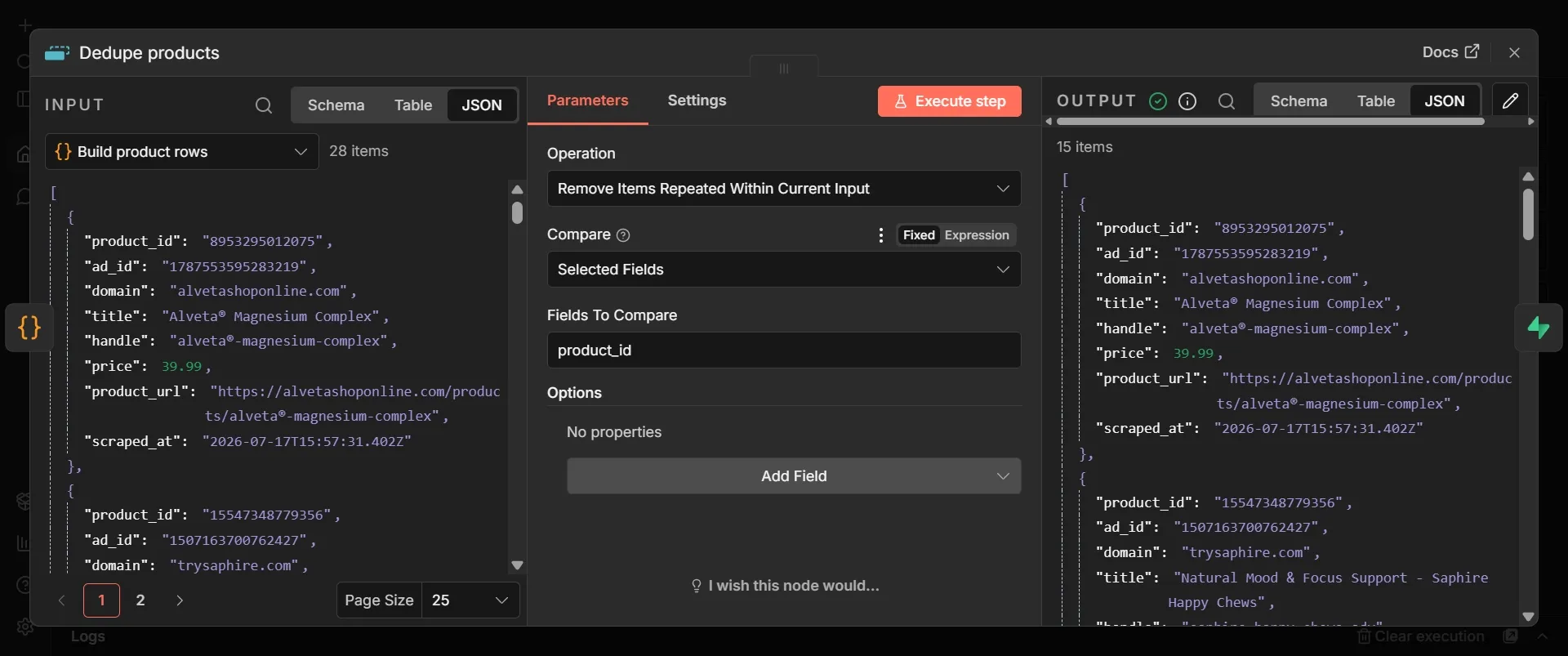The image size is (1568, 656).
Task: Switch to the Parameters tab
Action: click(588, 100)
